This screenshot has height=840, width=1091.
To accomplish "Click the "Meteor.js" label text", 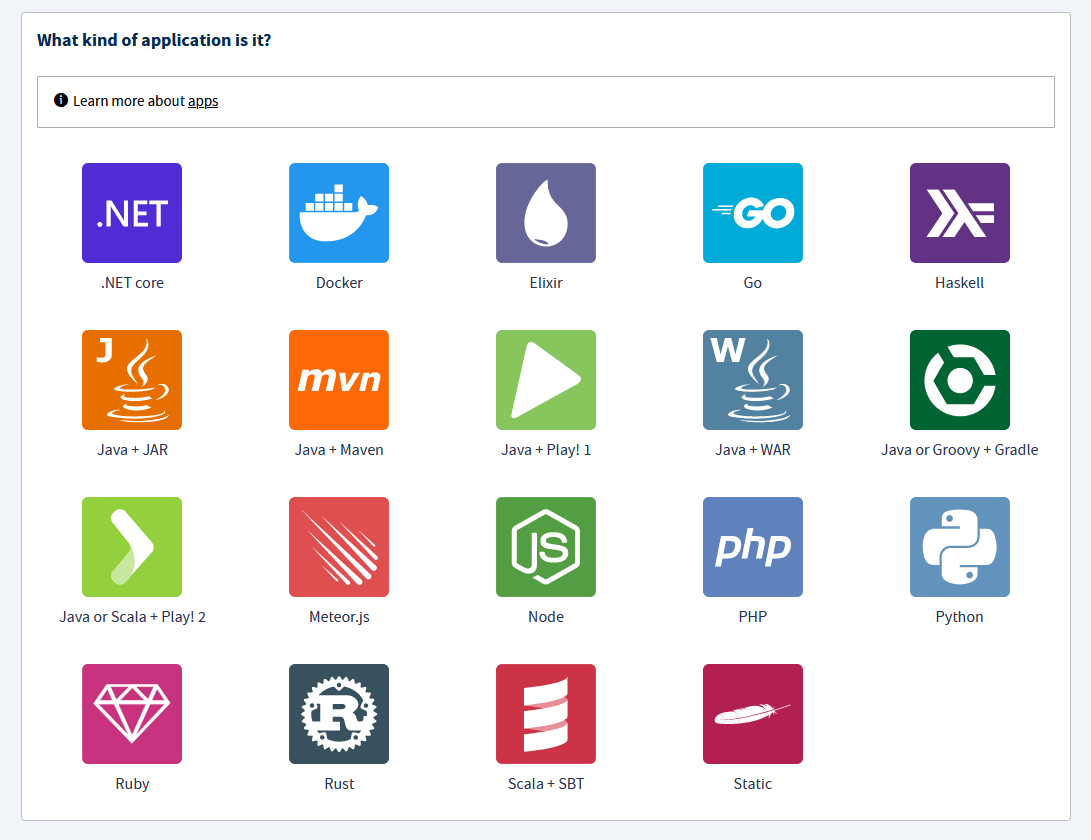I will pyautogui.click(x=339, y=617).
